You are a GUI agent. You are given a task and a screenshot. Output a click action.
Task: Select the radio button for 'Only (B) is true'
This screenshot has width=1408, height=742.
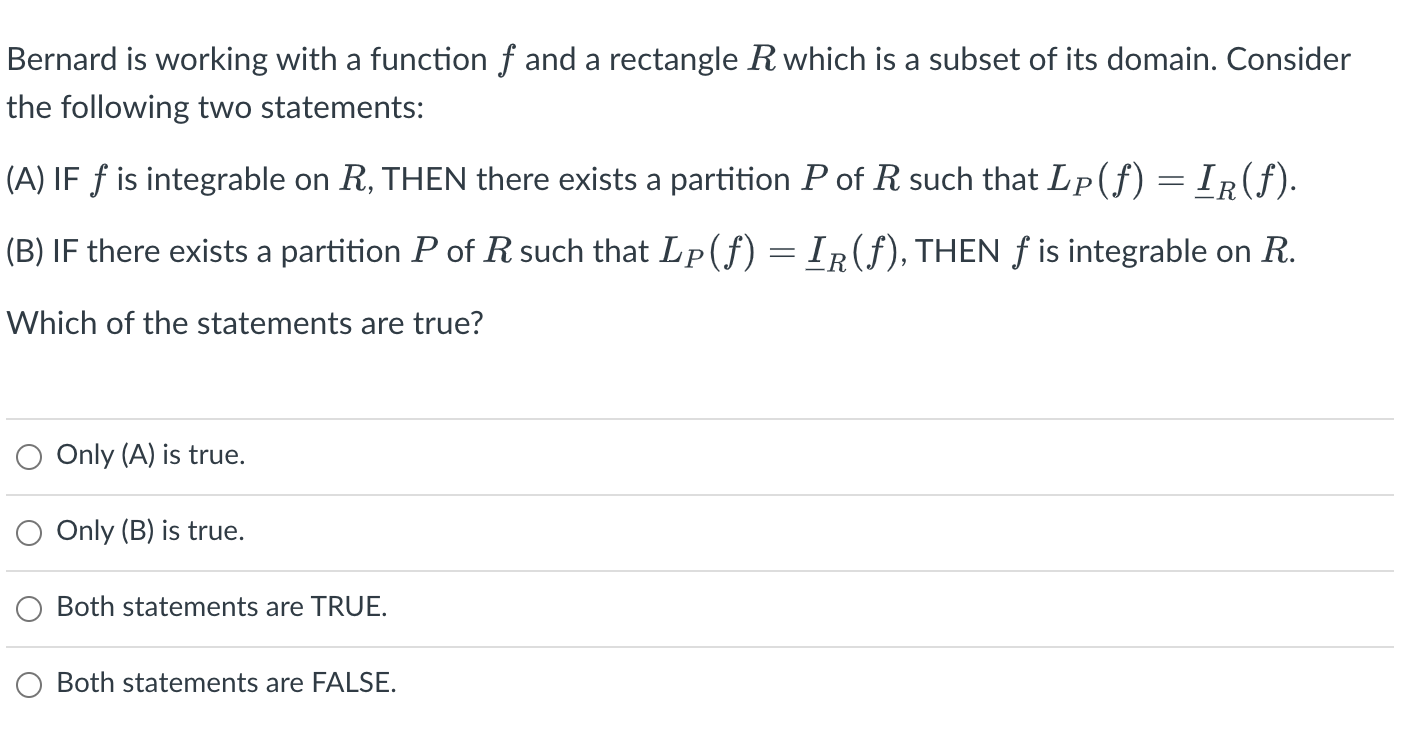coord(29,533)
